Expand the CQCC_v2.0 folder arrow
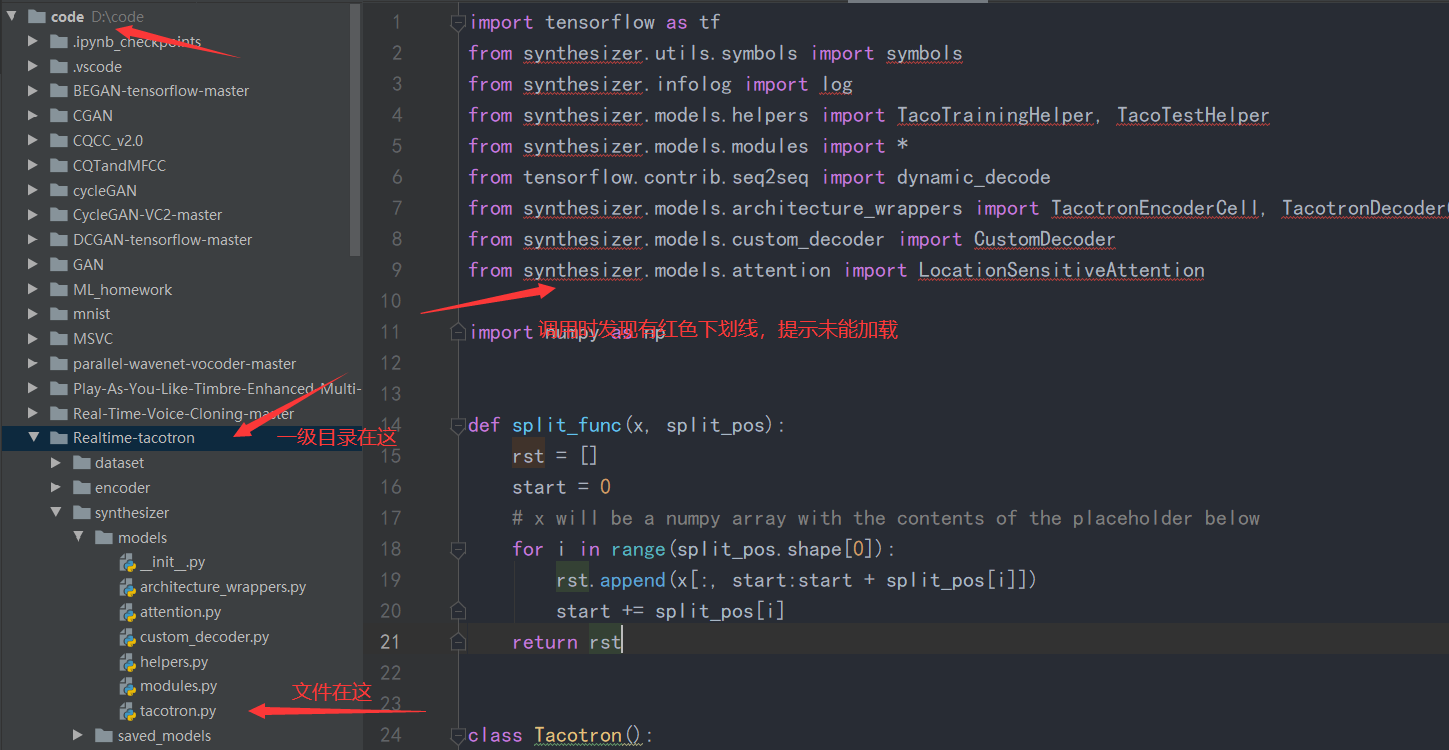Image resolution: width=1449 pixels, height=750 pixels. coord(33,140)
